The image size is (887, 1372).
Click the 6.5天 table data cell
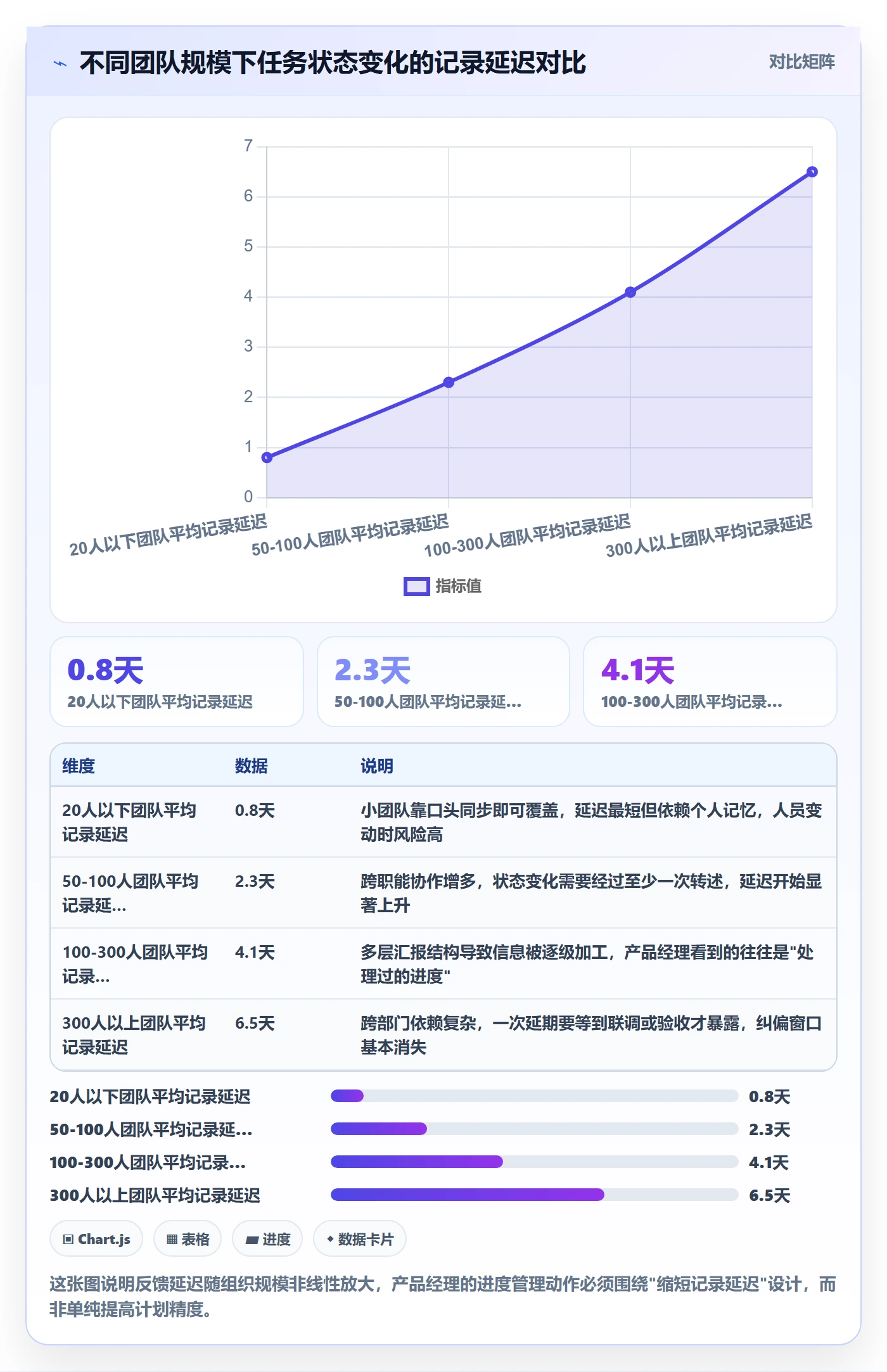pyautogui.click(x=255, y=1023)
